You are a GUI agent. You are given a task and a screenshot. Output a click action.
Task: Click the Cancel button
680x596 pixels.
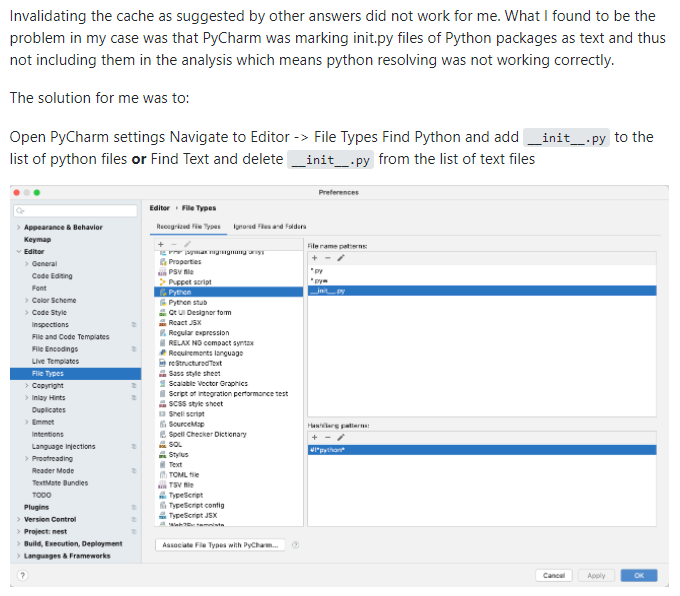(554, 576)
